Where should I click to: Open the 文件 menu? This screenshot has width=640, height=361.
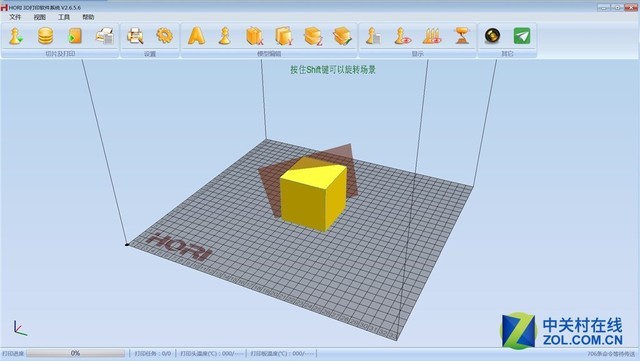(x=15, y=17)
